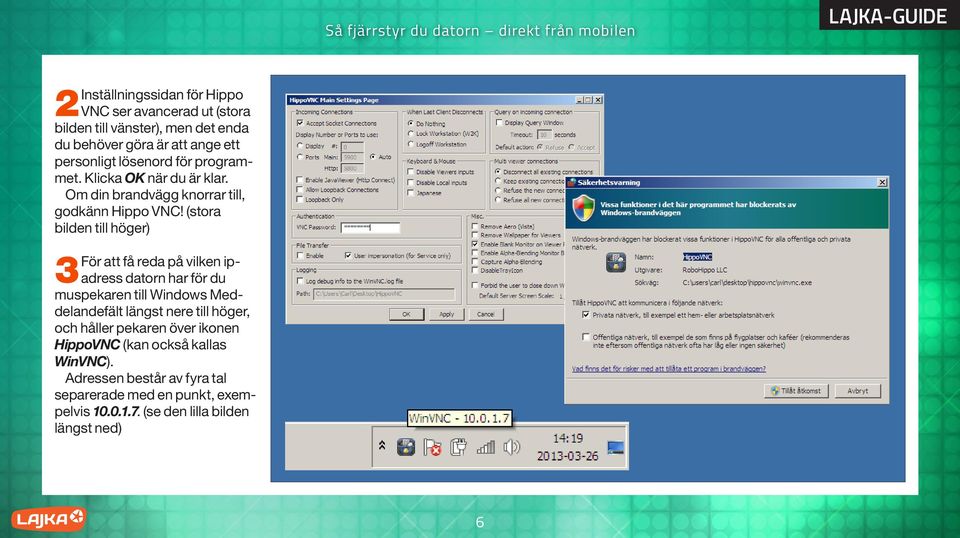This screenshot has height=538, width=960.
Task: Check Allow Loopback Connections
Action: click(299, 190)
